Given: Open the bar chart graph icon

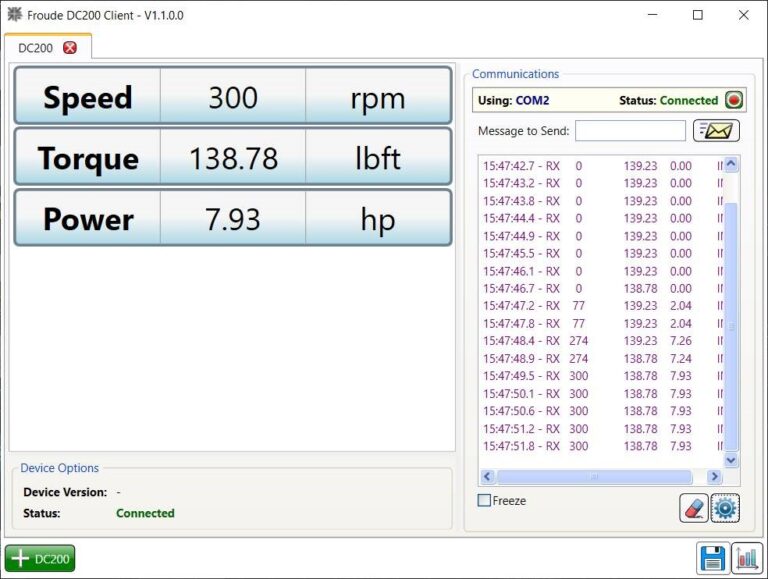Looking at the screenshot, I should click(x=747, y=558).
